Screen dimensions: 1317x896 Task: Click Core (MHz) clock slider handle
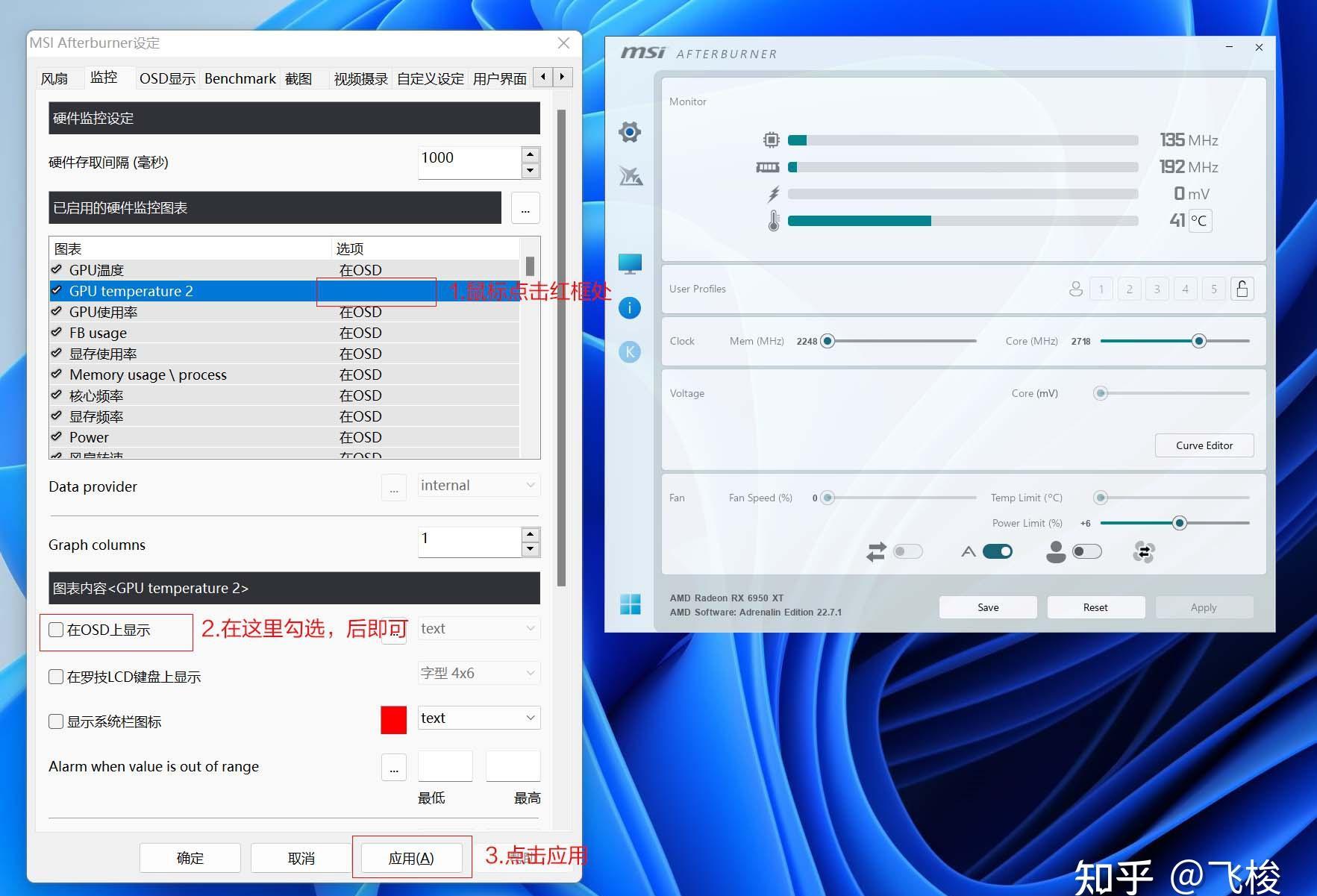tap(1199, 341)
